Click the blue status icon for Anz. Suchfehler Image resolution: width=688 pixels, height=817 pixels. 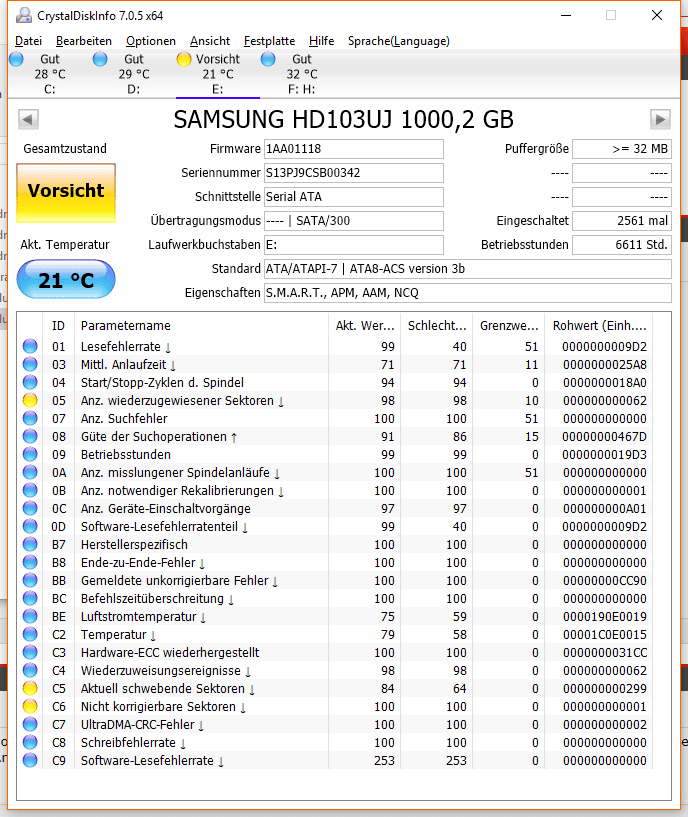30,418
